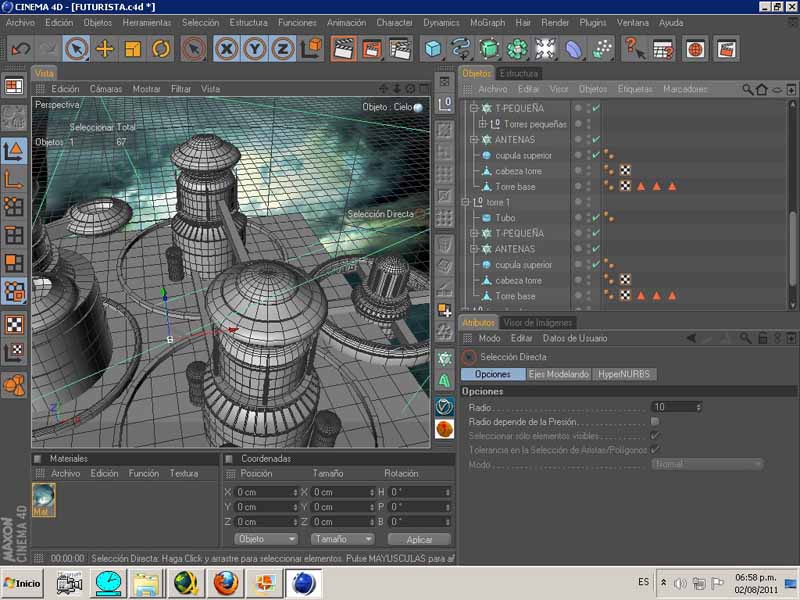
Task: Click the green Array modeling icon
Action: [x=517, y=49]
